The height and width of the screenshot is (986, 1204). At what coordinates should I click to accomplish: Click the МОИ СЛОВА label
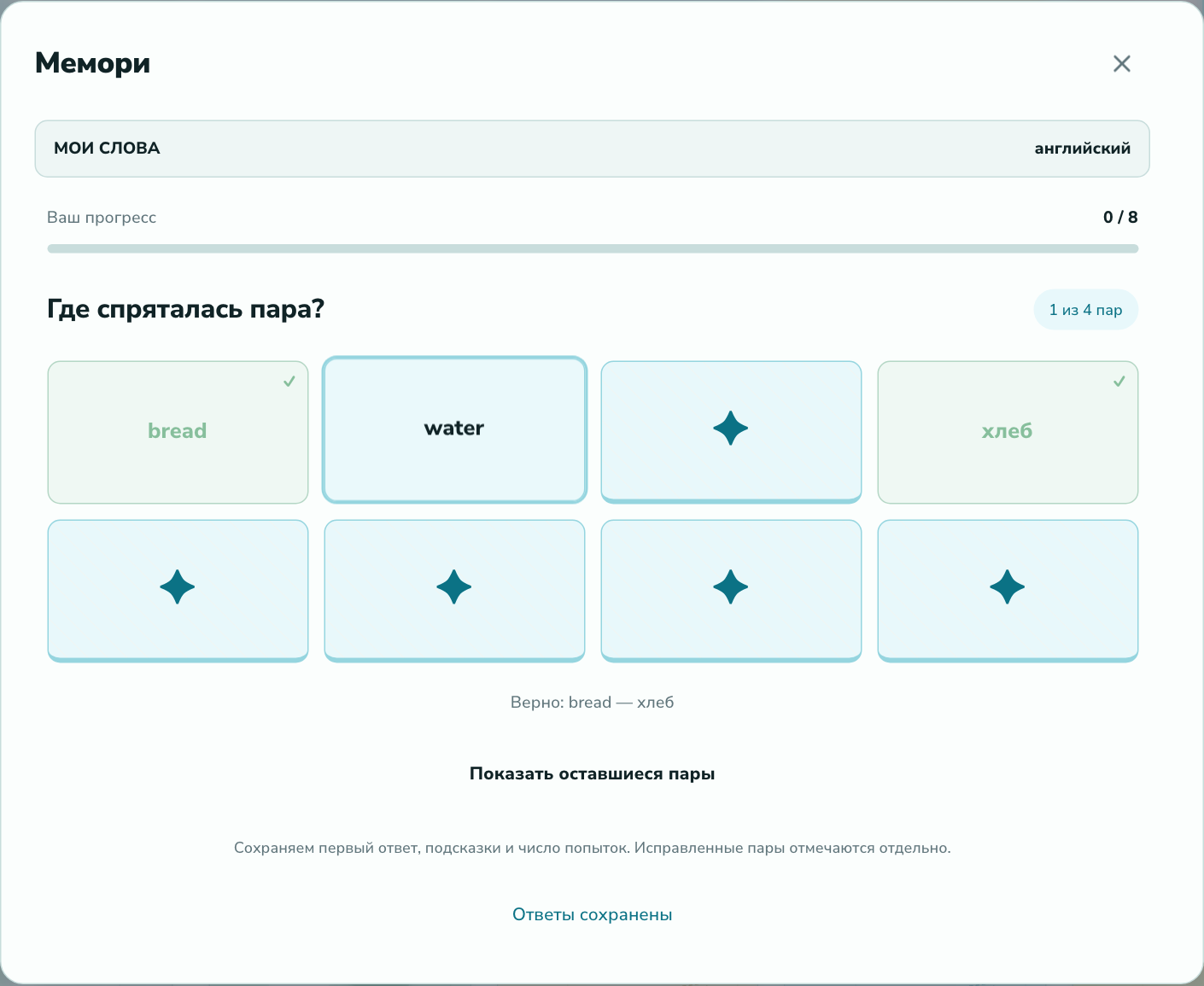tap(107, 149)
